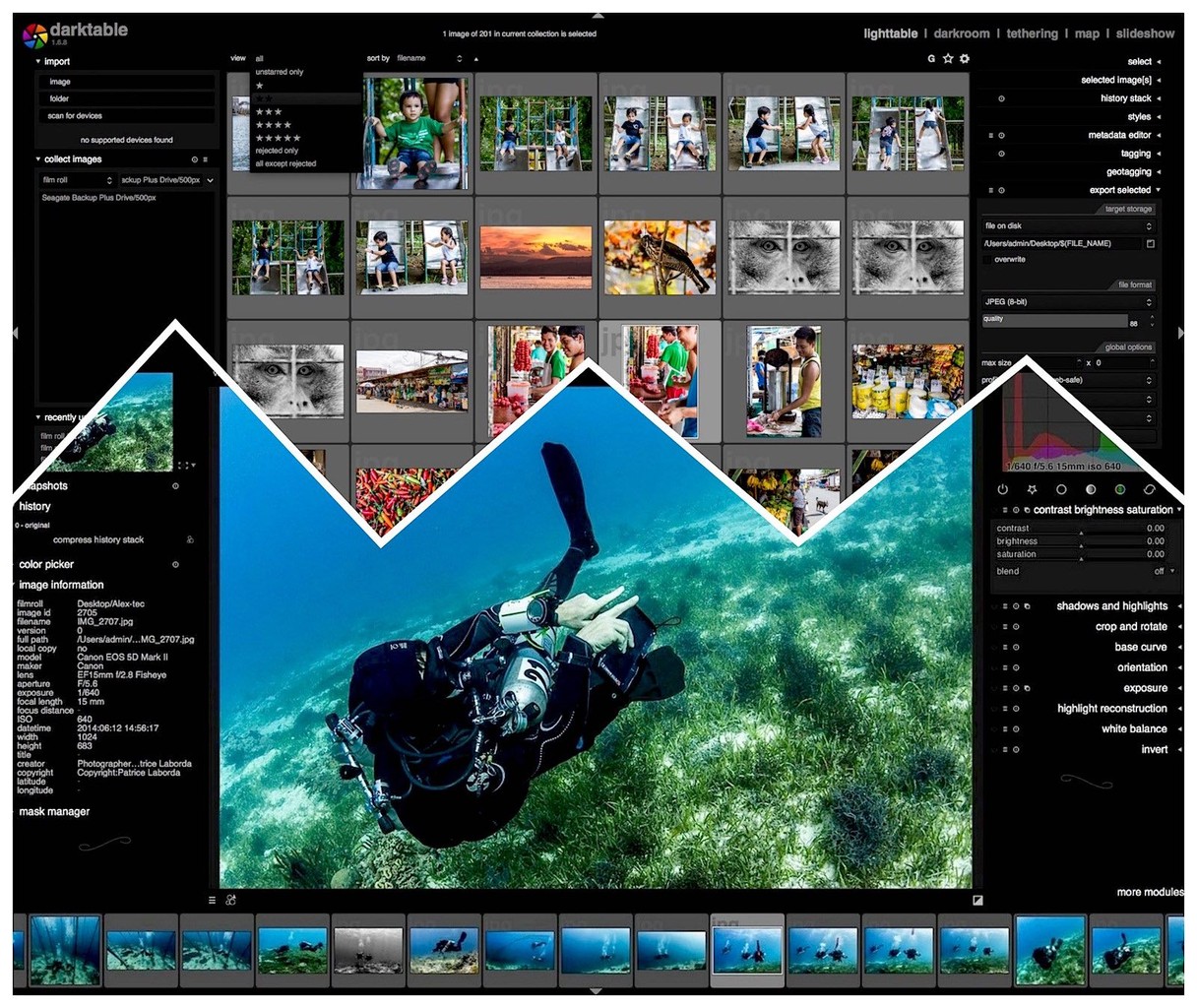Click reset icon beside collect images
The image size is (1197, 1008).
pos(195,159)
